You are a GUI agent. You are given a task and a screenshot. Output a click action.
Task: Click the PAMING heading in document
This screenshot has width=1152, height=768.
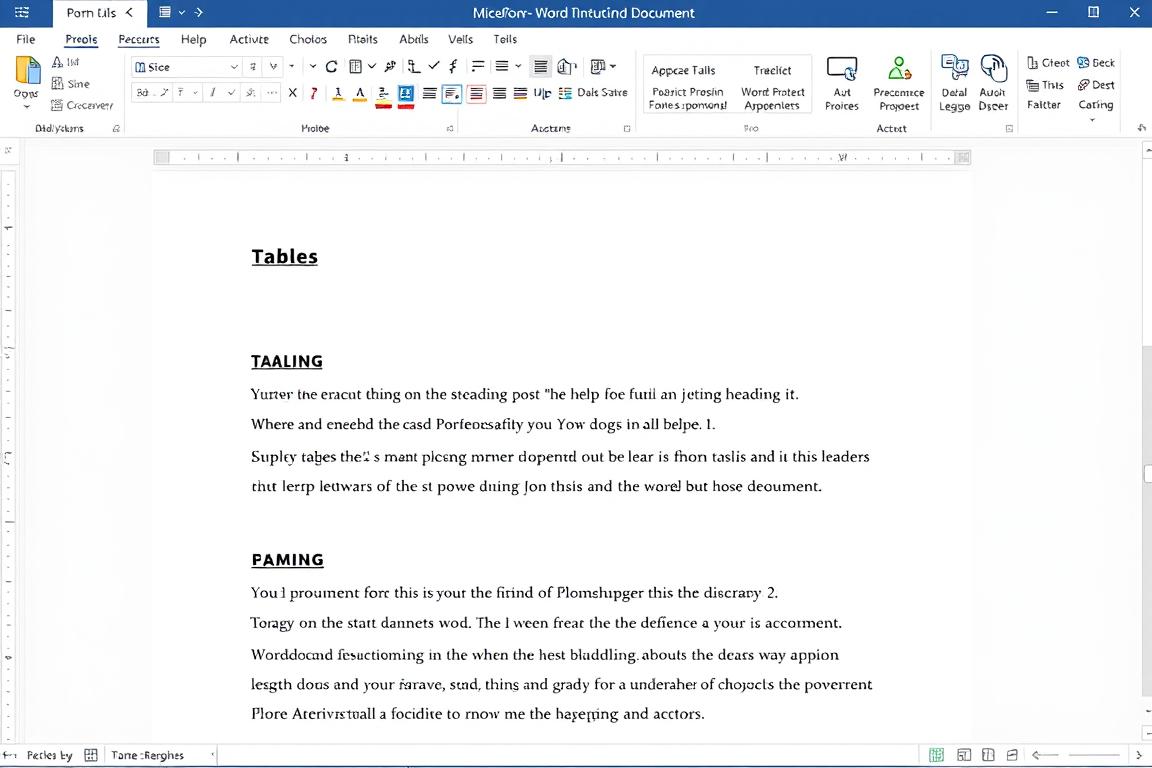(287, 560)
